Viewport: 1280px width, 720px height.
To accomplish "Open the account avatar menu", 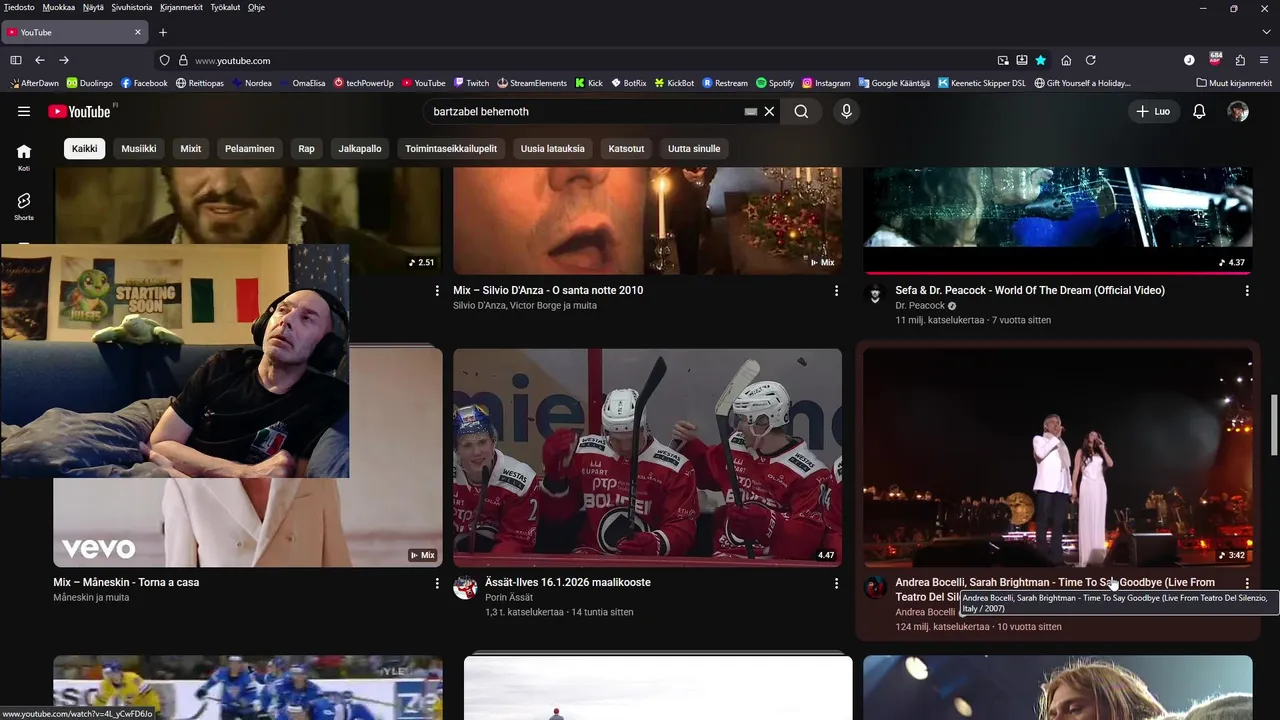I will click(1238, 111).
